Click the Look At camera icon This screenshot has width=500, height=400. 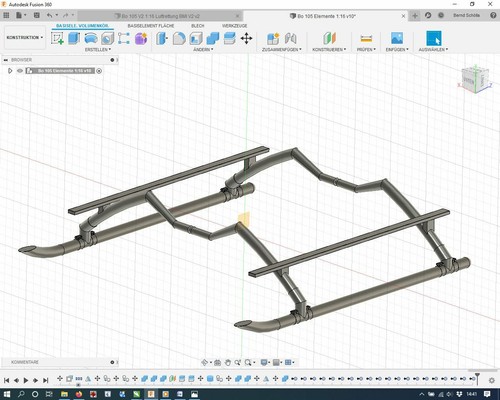[x=218, y=362]
